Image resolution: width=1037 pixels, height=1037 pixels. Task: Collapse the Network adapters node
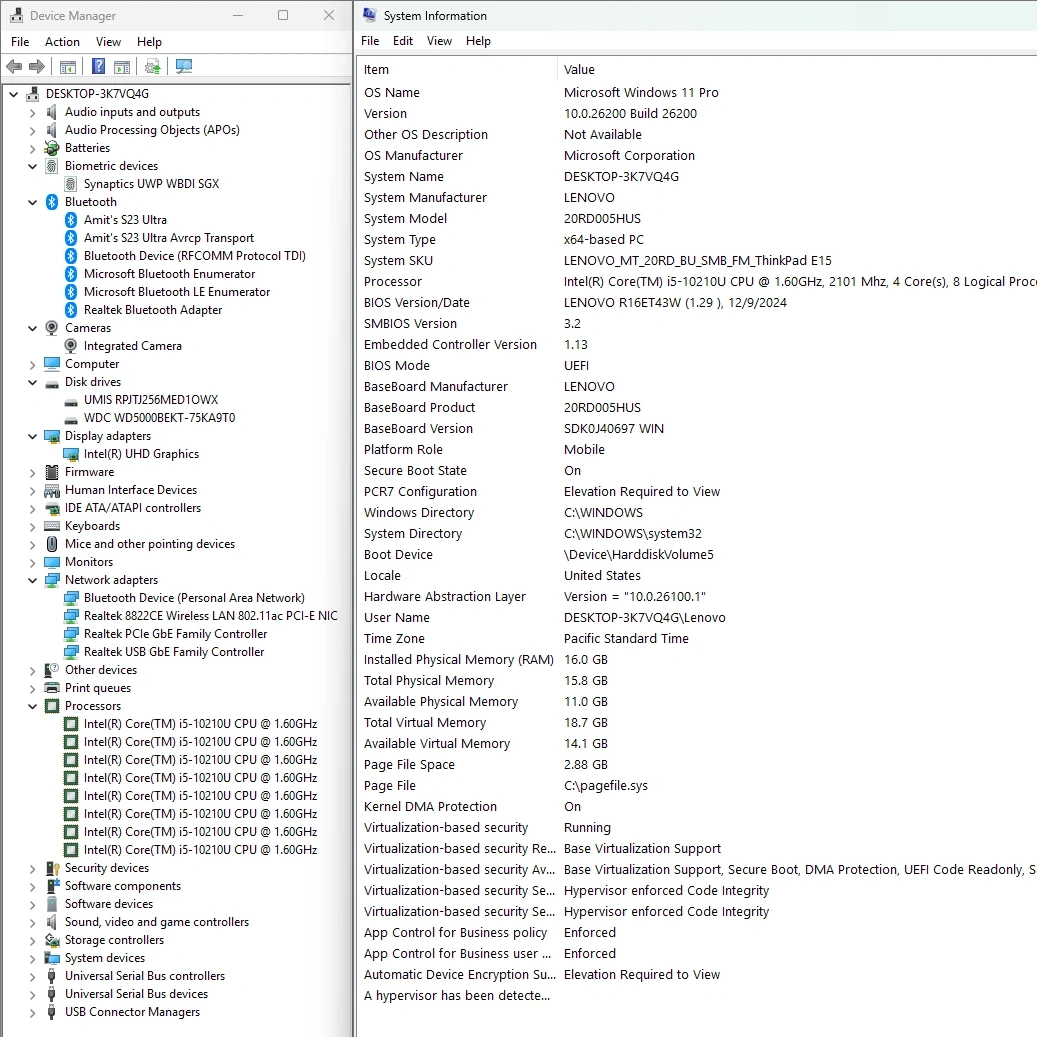pos(33,580)
